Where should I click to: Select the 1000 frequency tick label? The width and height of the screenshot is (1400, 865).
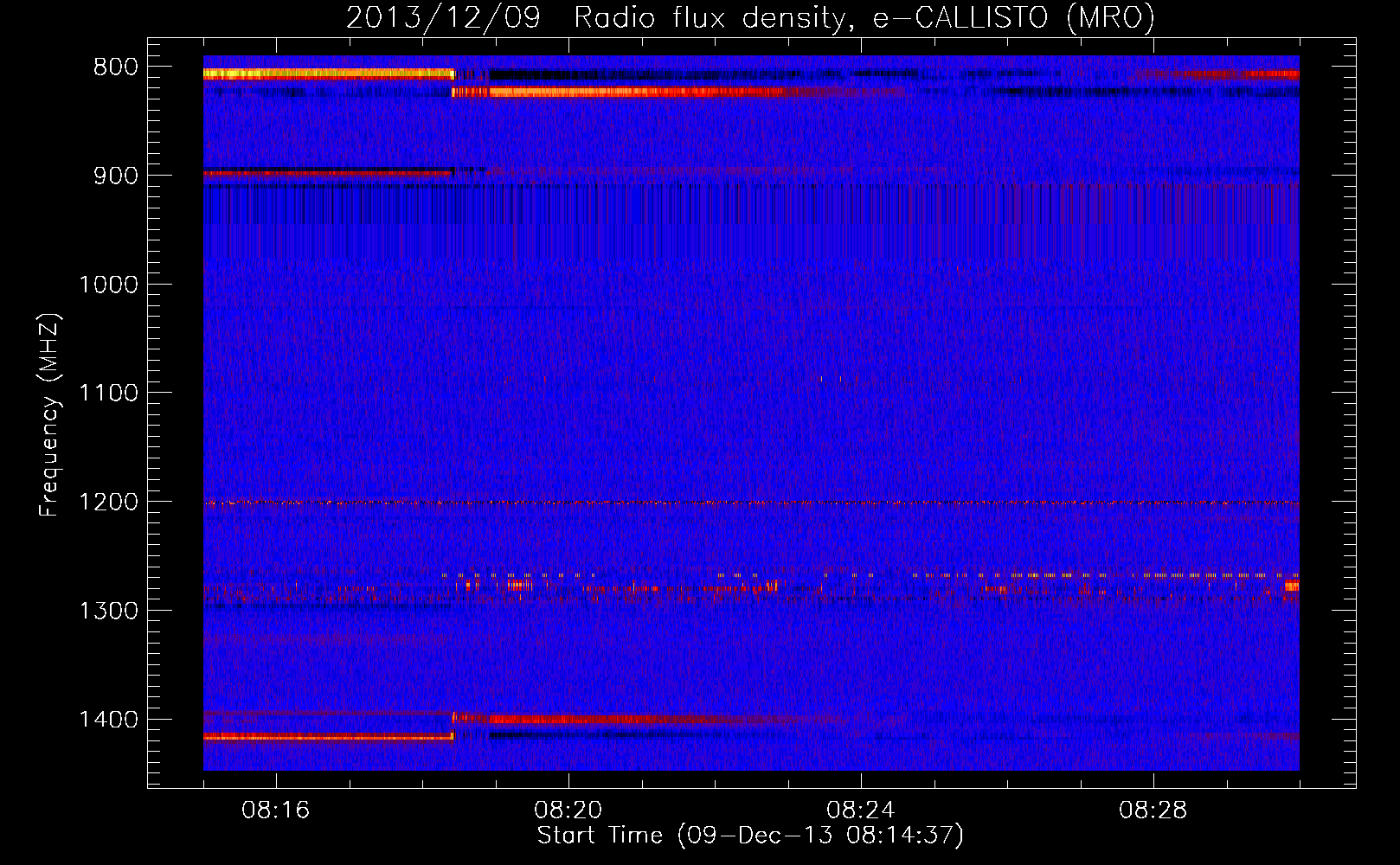(x=108, y=285)
